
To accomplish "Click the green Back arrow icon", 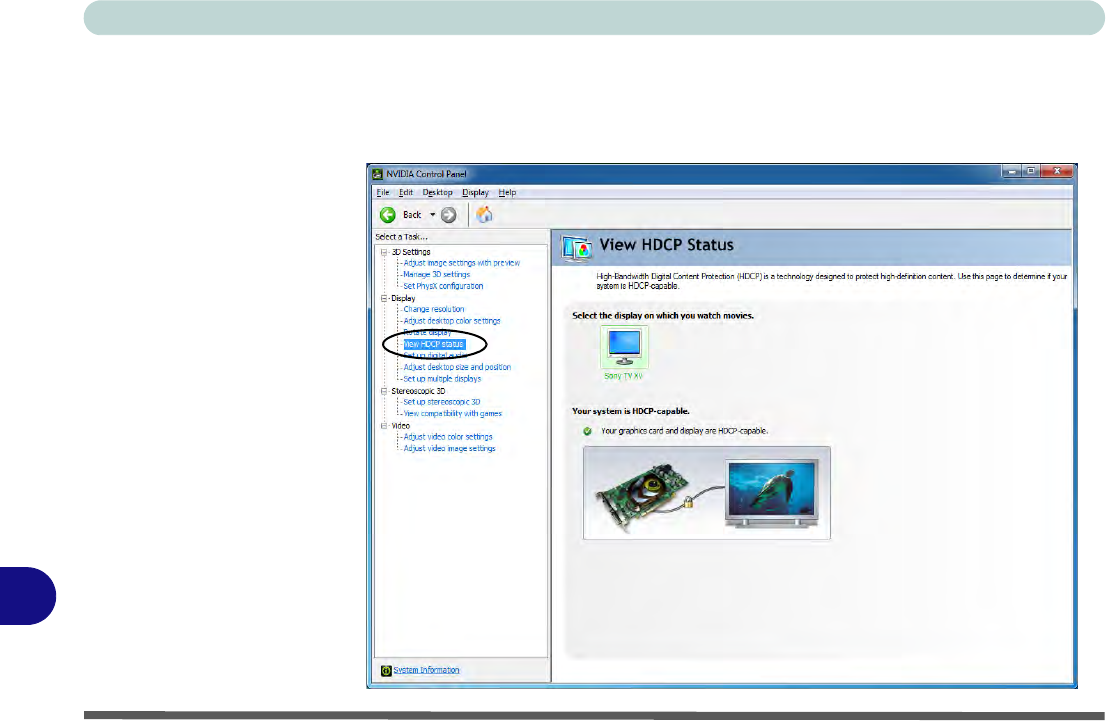I will coord(387,215).
